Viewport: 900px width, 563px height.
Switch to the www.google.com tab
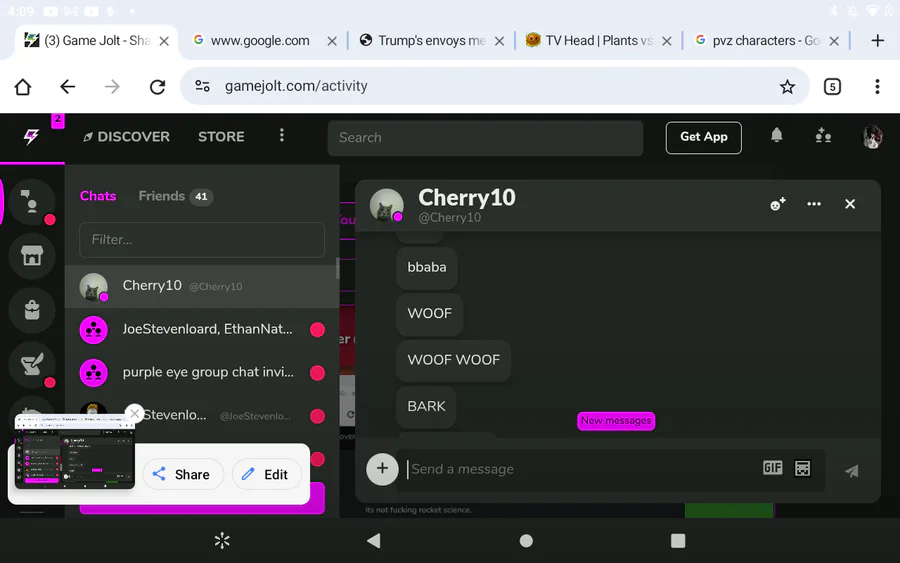click(x=259, y=41)
